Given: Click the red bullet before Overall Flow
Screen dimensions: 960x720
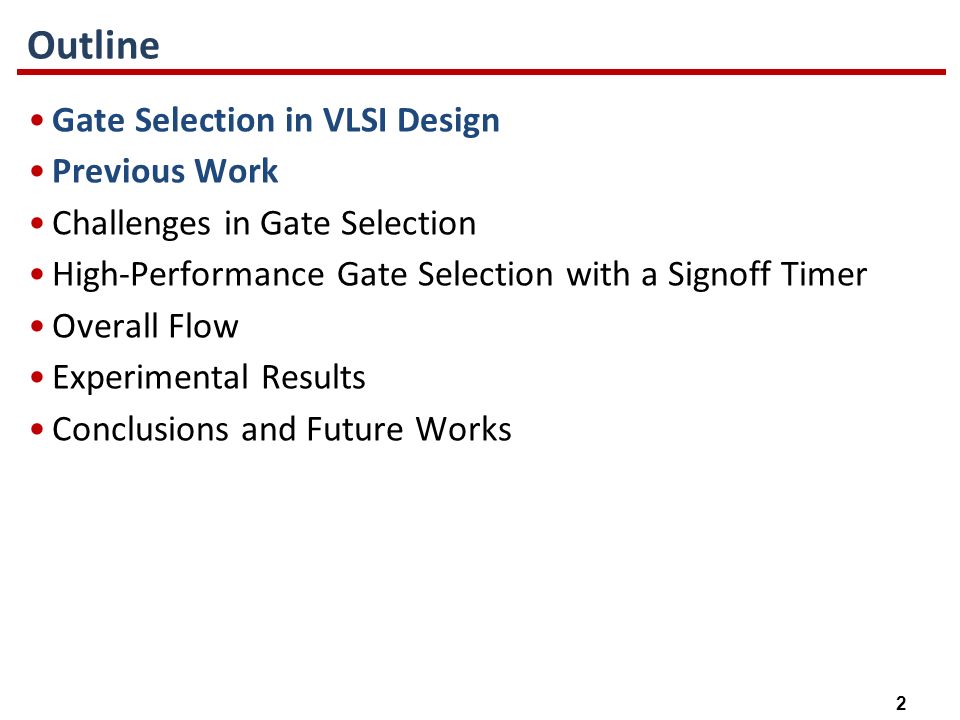Looking at the screenshot, I should (x=37, y=326).
